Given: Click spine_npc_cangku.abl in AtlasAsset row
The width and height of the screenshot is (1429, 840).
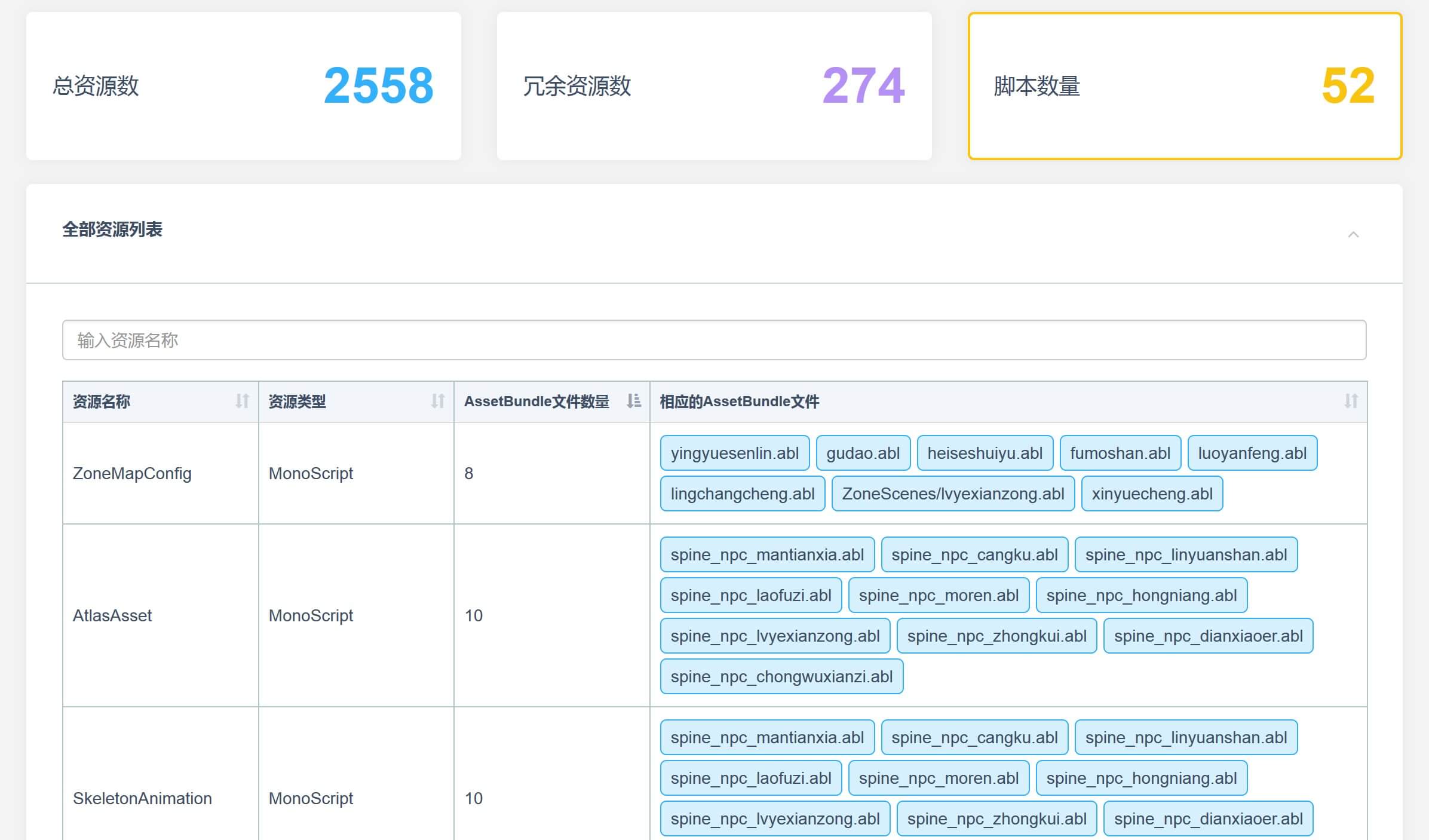Looking at the screenshot, I should [x=974, y=555].
